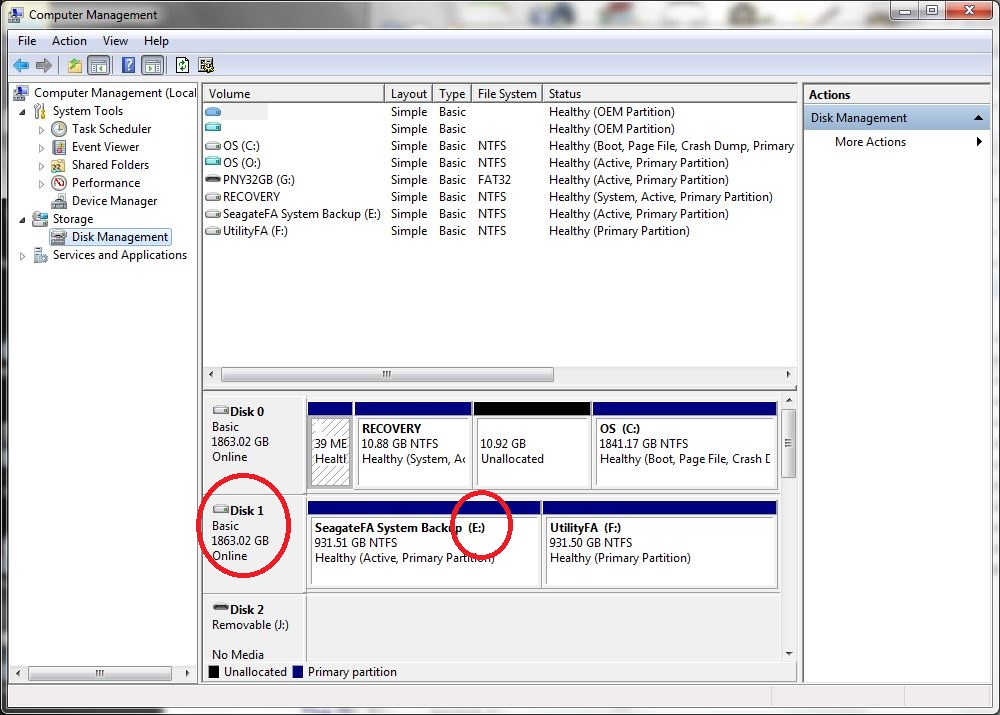The width and height of the screenshot is (1000, 715).
Task: Expand the Performance node arrow
Action: [x=41, y=184]
